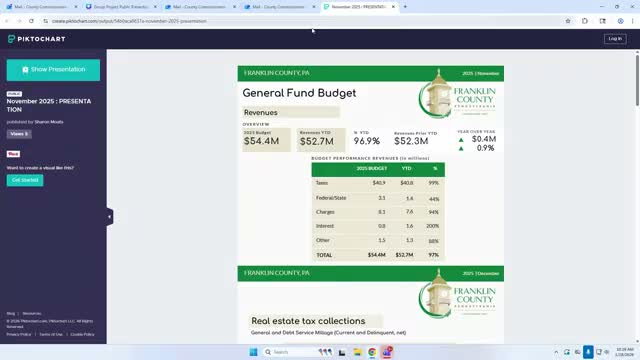Show hidden system tray icons
Screen dimensions: 640x360
click(556, 352)
